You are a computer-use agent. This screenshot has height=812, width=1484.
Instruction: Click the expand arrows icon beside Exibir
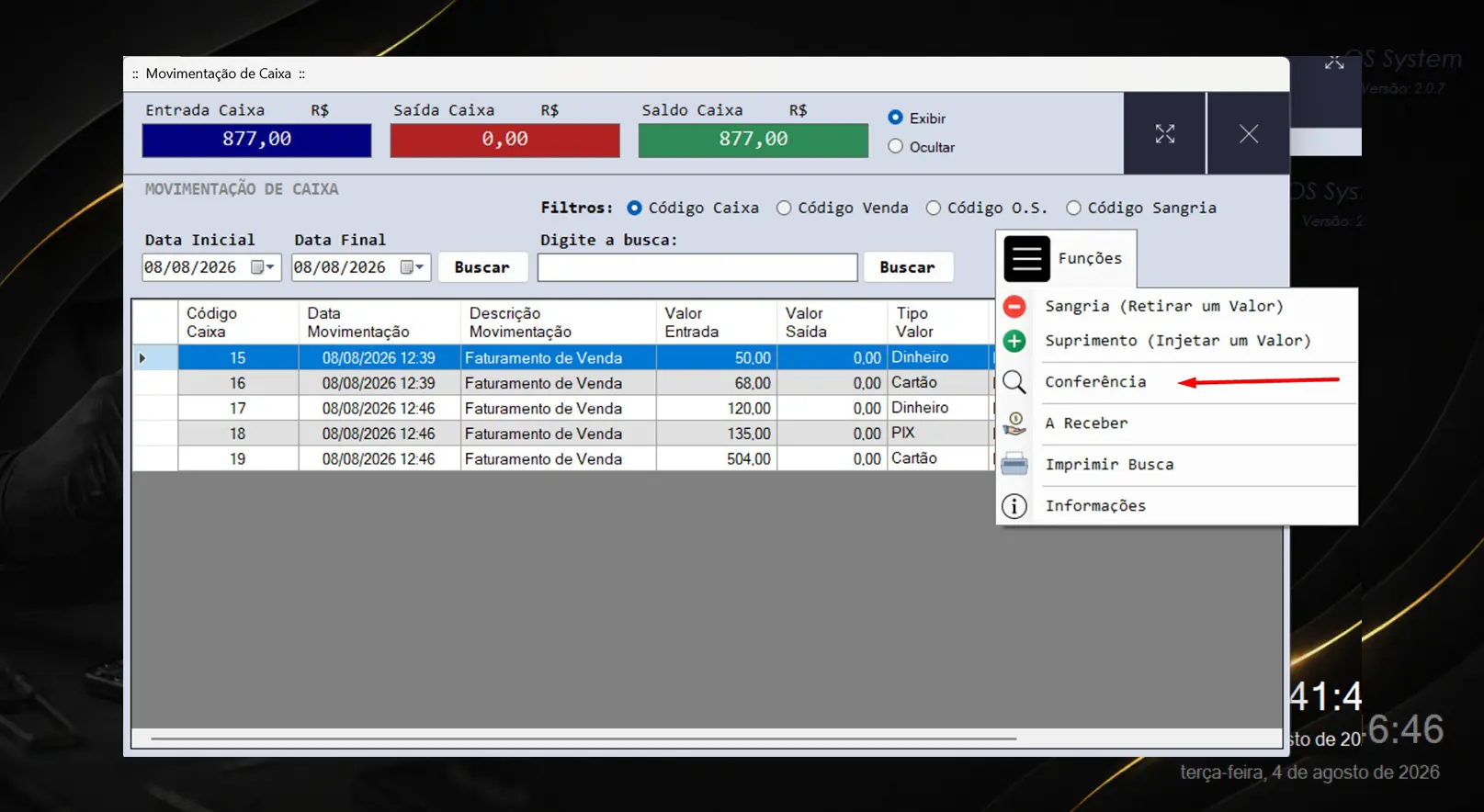tap(1165, 134)
